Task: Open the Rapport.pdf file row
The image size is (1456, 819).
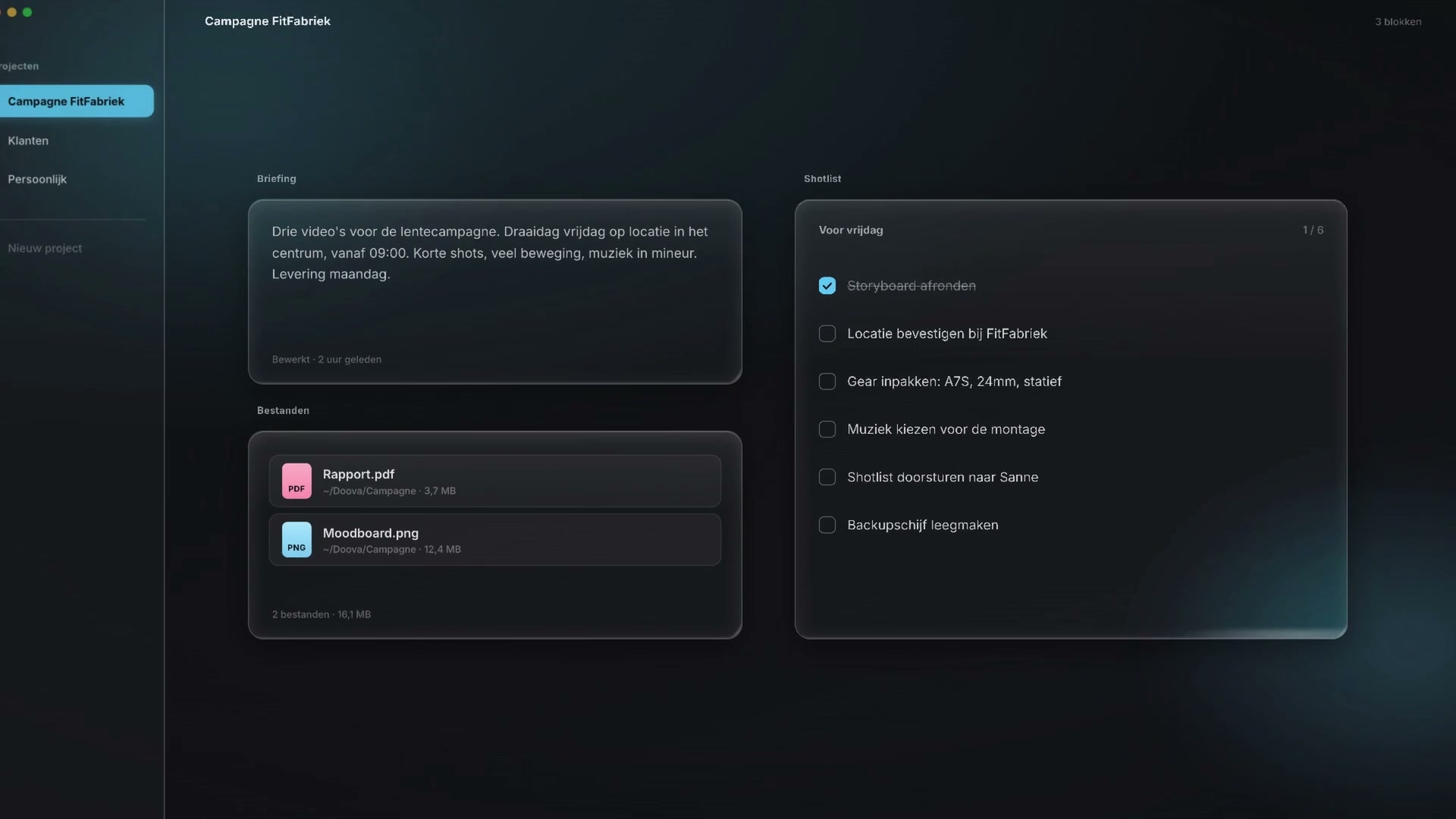Action: tap(494, 481)
